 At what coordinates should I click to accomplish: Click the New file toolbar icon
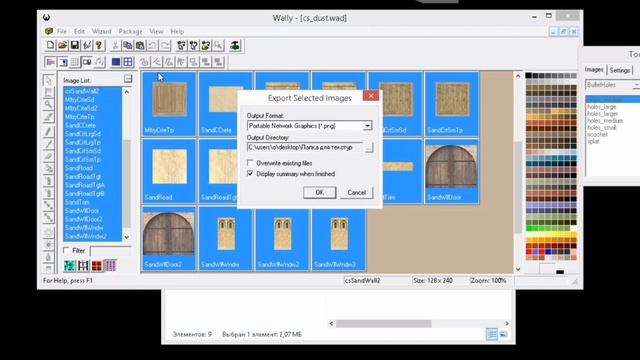50,45
